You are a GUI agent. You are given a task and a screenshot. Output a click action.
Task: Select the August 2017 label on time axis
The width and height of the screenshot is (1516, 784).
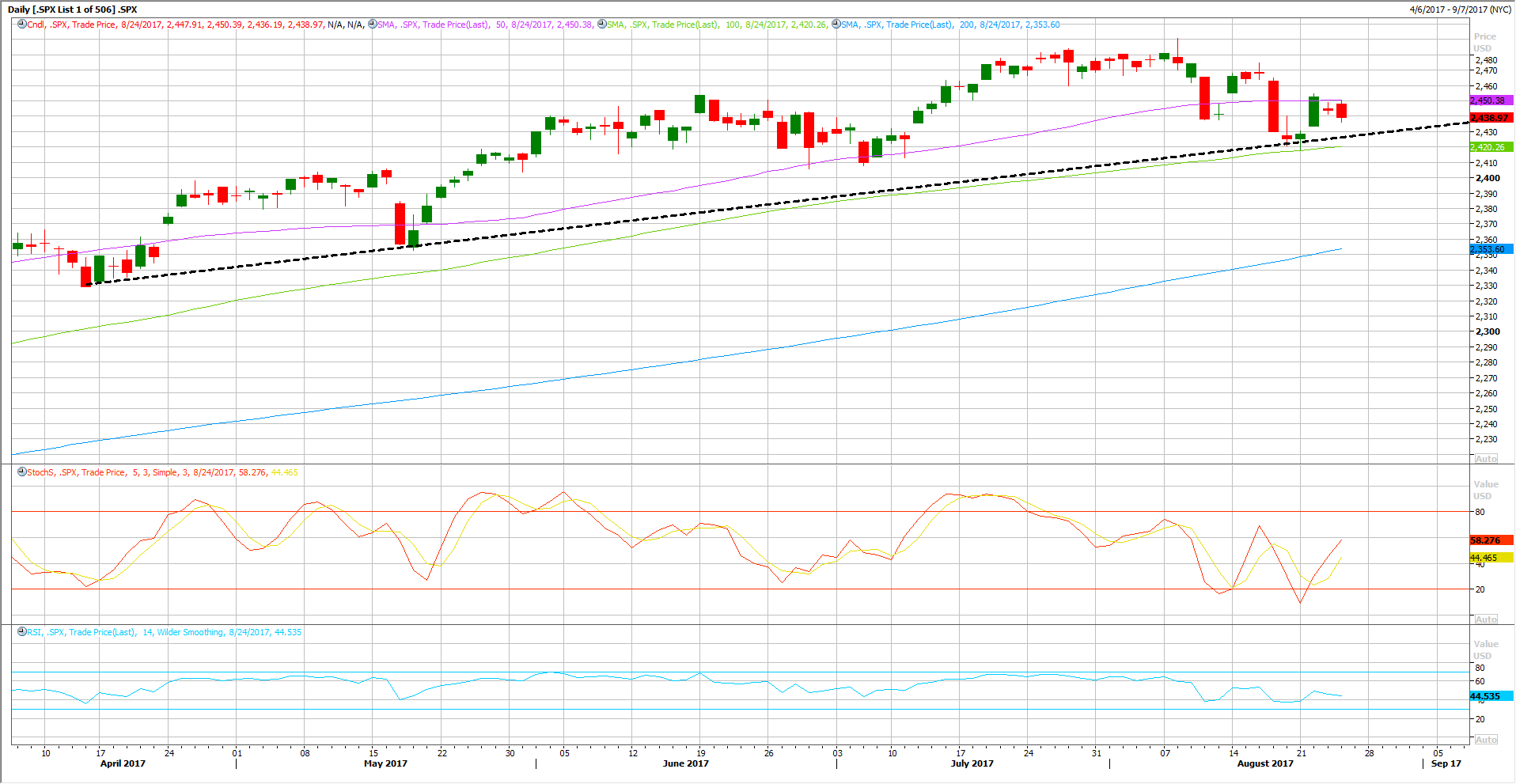pyautogui.click(x=1264, y=763)
